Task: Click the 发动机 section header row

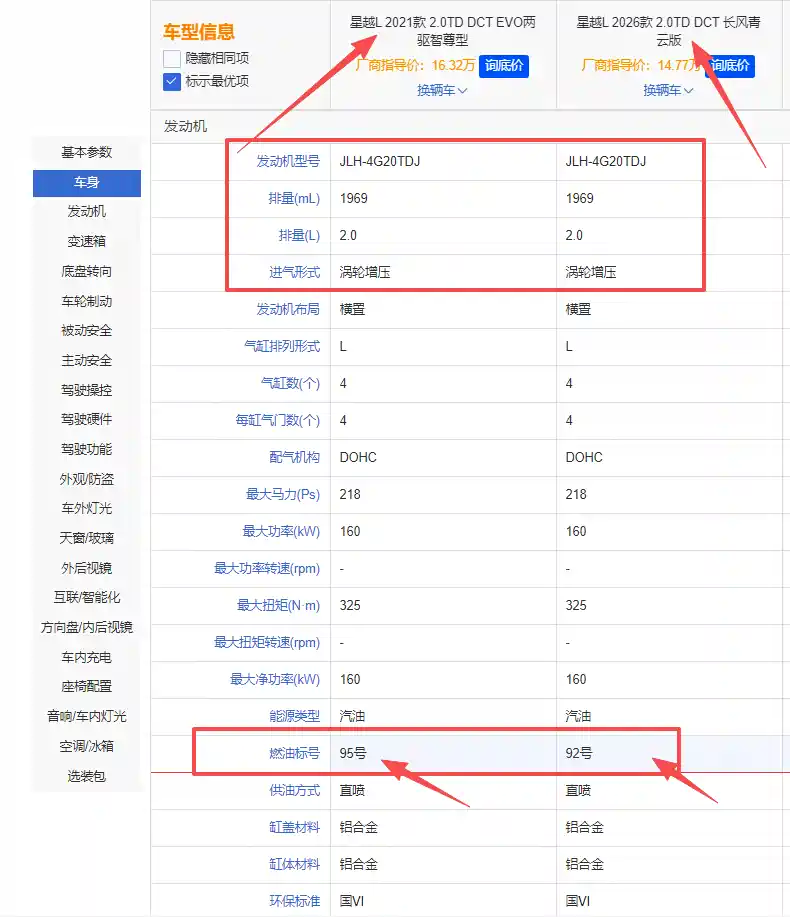Action: [x=470, y=127]
